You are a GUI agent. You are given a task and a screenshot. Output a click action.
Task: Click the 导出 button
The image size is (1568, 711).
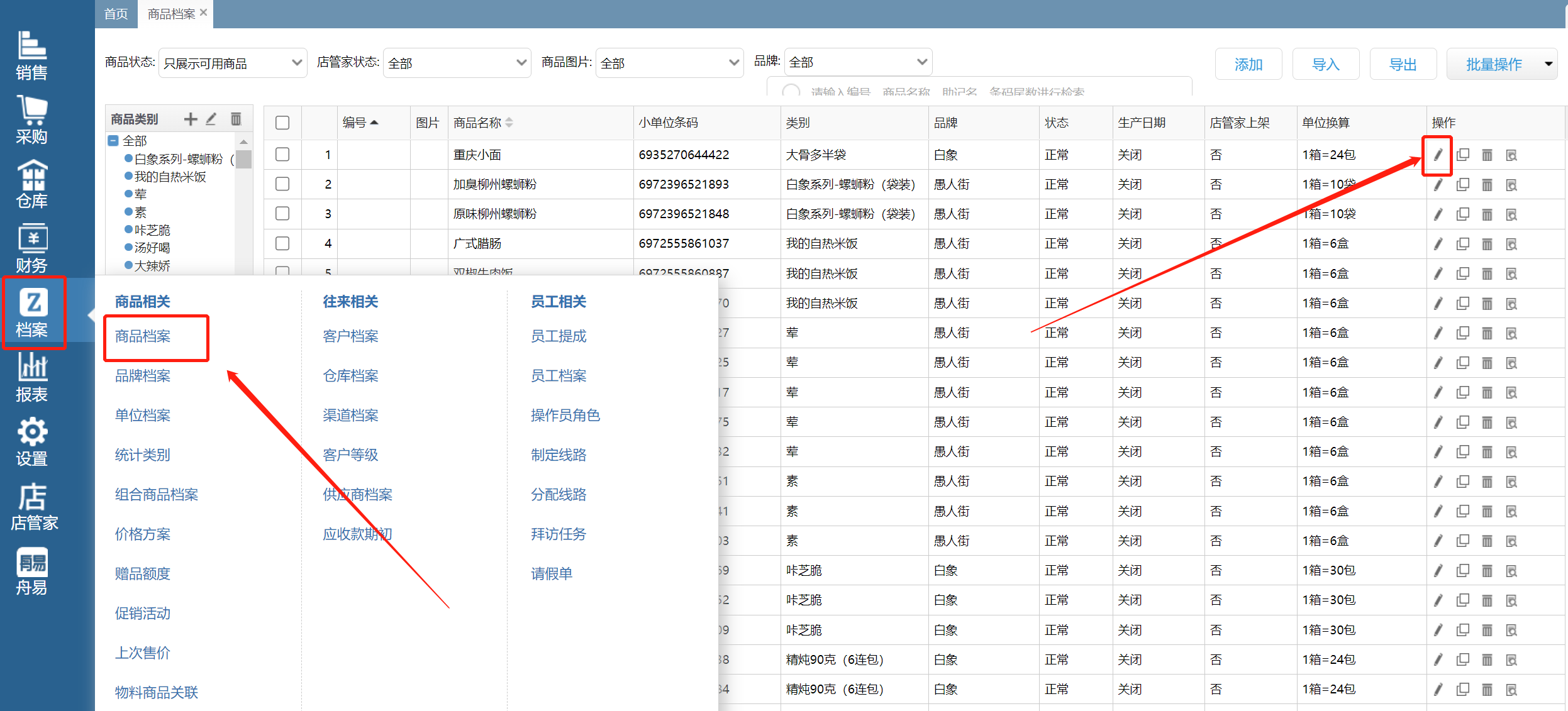(x=1403, y=64)
